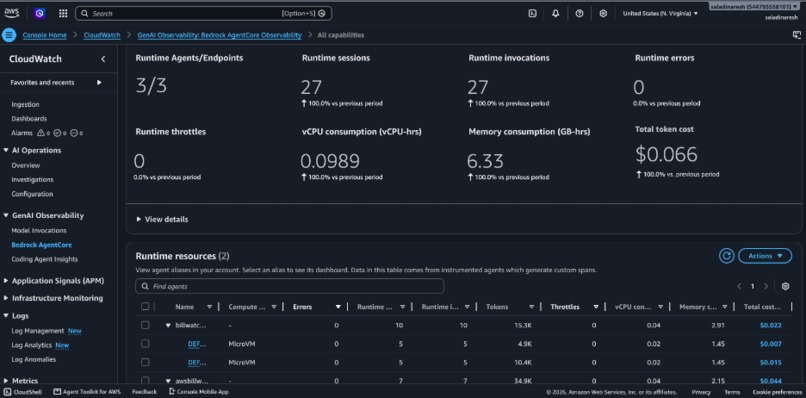Collapse the billwatc... row tree arrow

click(168, 325)
